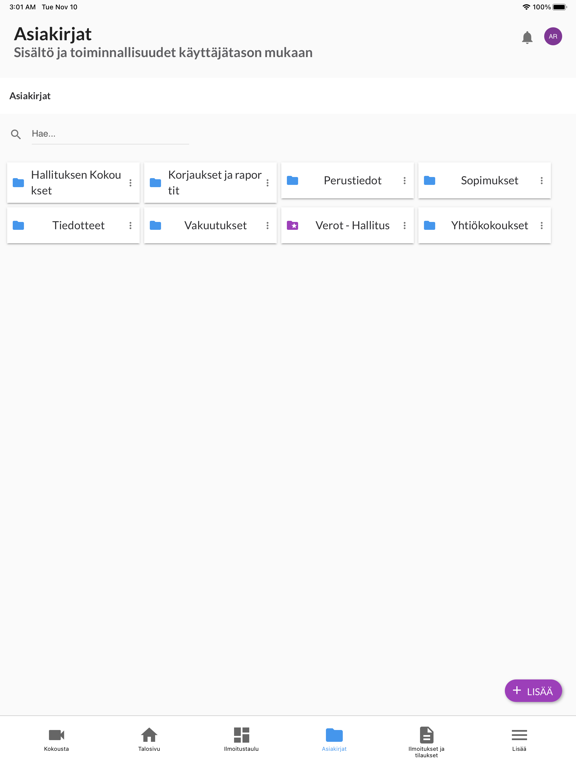The width and height of the screenshot is (576, 768).
Task: Open the Vakuutukset folder name
Action: tap(215, 225)
